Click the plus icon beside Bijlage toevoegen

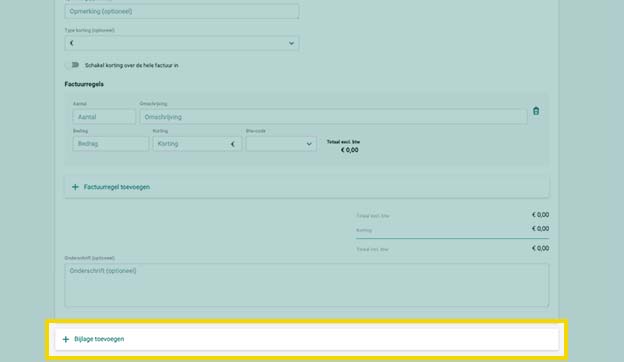click(66, 339)
